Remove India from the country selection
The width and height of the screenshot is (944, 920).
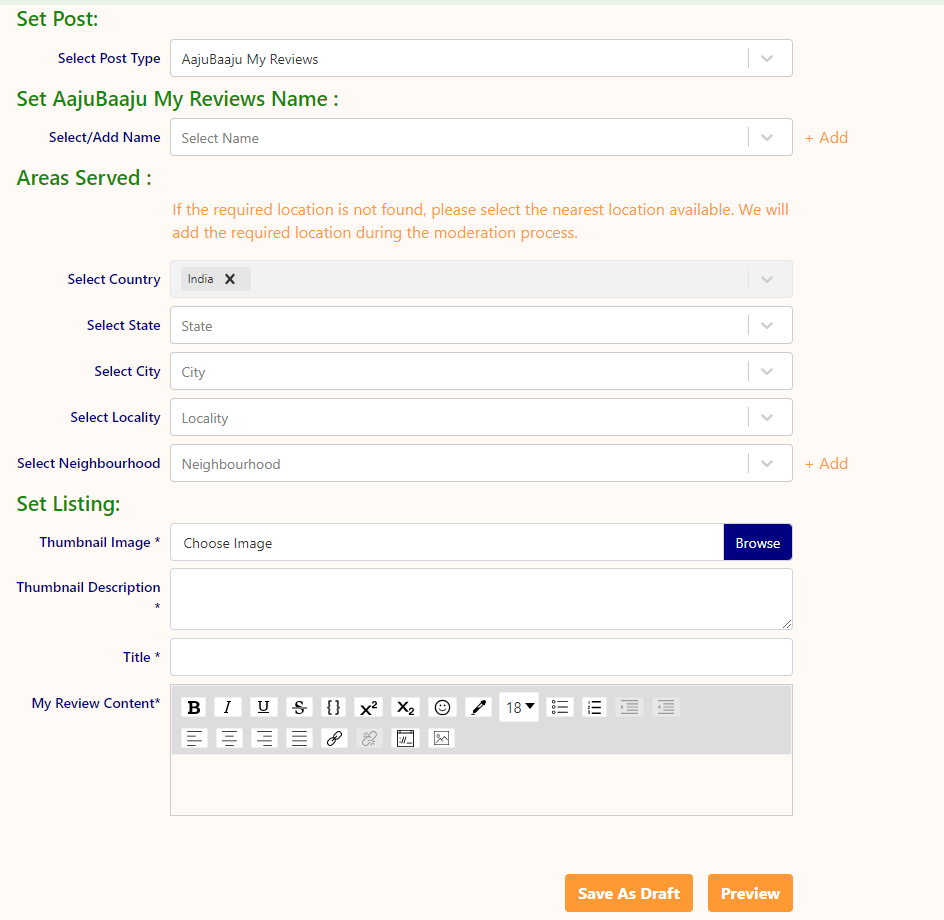pyautogui.click(x=230, y=279)
